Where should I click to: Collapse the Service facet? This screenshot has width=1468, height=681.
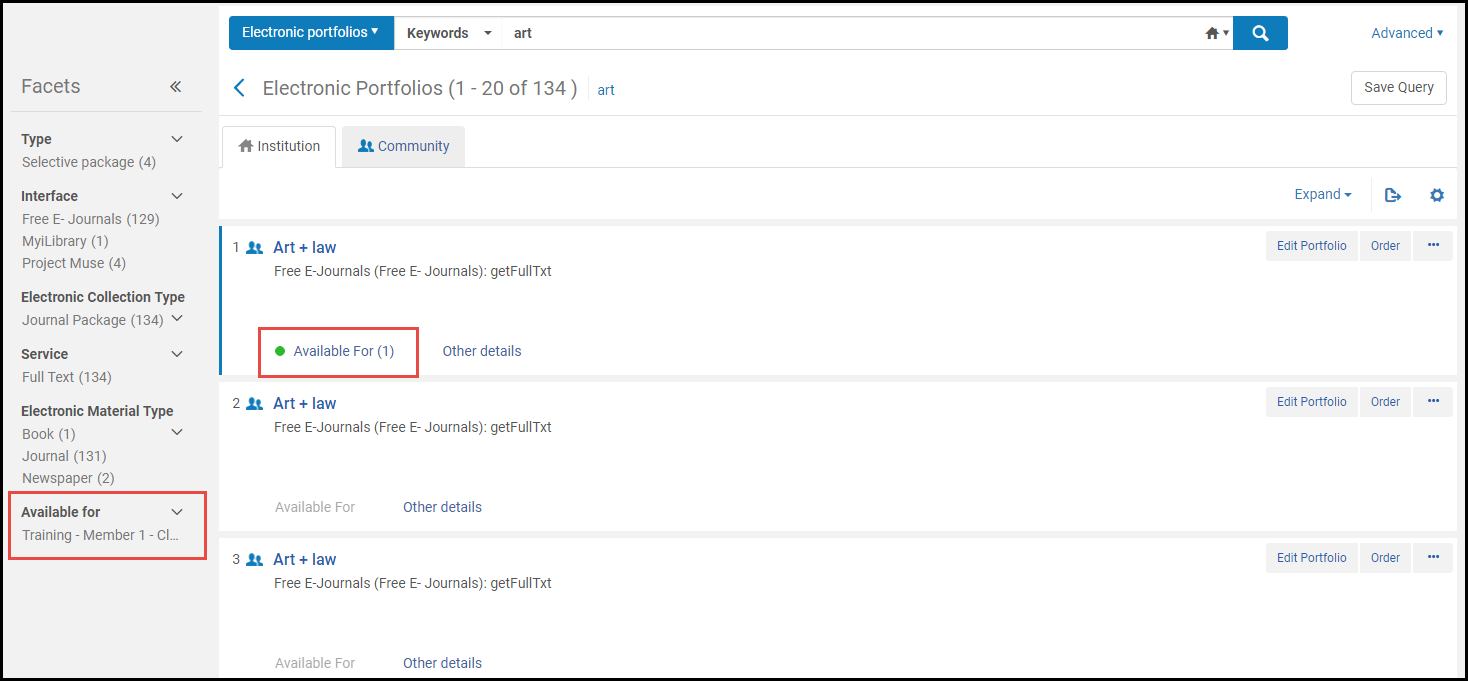coord(177,354)
